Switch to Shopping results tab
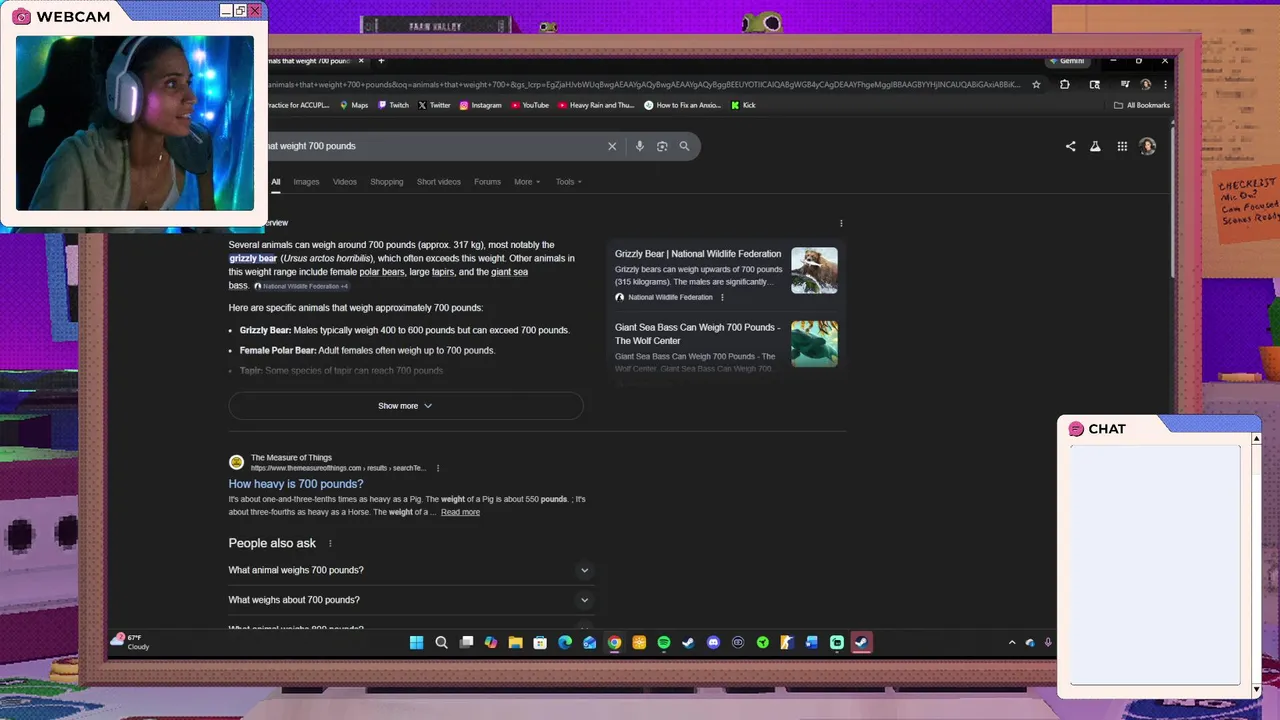This screenshot has height=720, width=1280. pyautogui.click(x=387, y=182)
